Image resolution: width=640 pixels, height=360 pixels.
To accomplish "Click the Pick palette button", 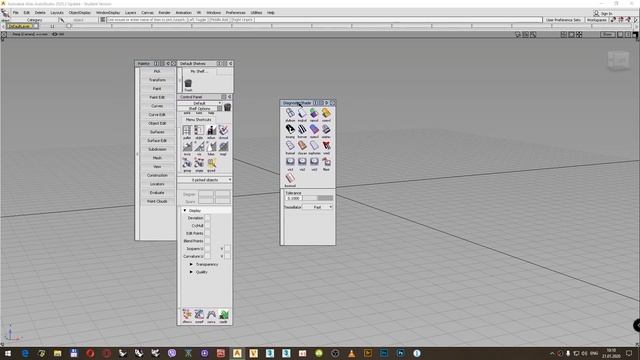I will 157,71.
